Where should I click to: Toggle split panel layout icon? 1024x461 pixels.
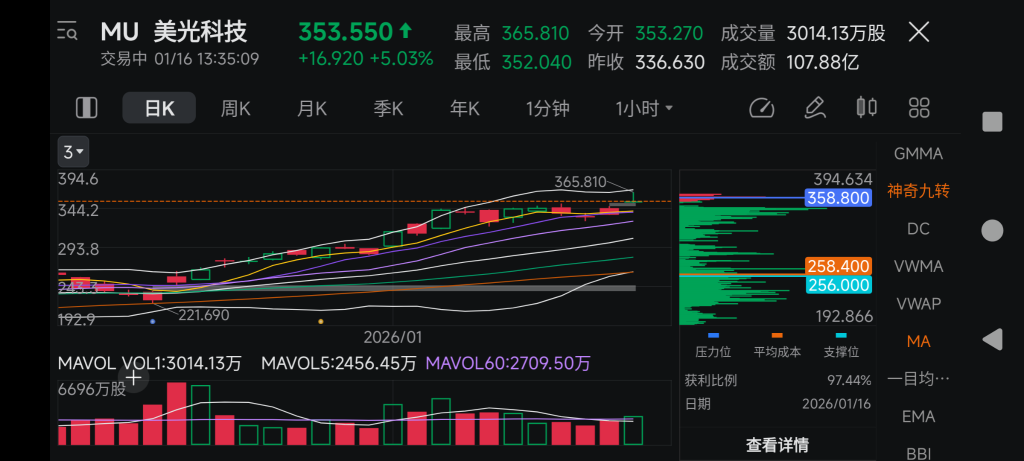coord(86,108)
